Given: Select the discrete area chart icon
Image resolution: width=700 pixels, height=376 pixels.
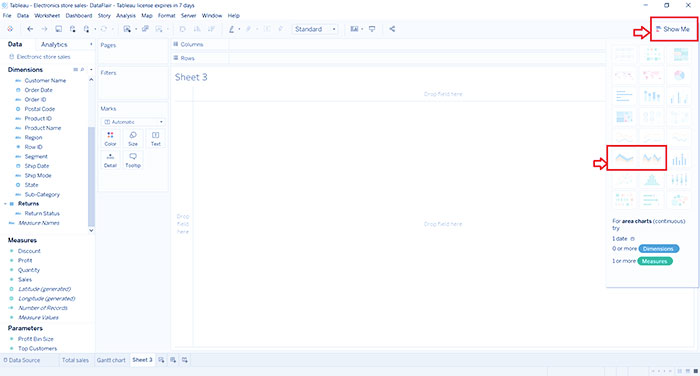Looking at the screenshot, I should [x=651, y=158].
